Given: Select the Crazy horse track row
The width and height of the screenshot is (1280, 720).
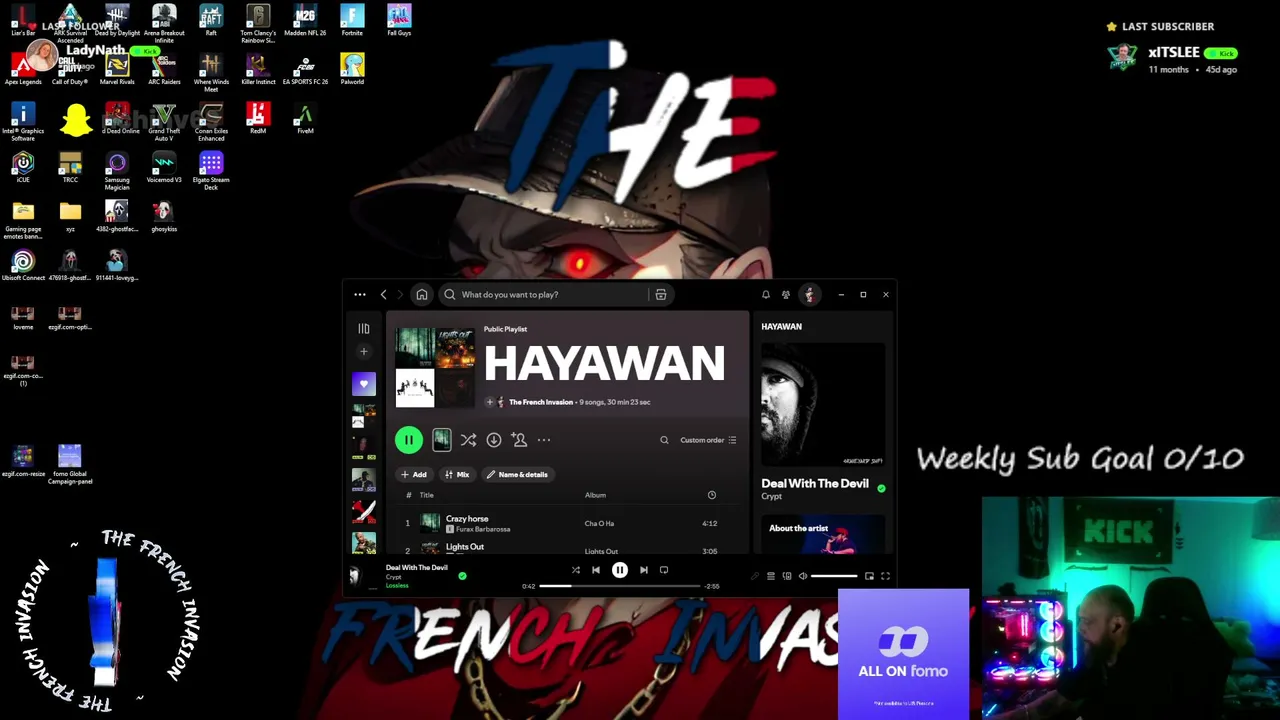Looking at the screenshot, I should click(567, 523).
